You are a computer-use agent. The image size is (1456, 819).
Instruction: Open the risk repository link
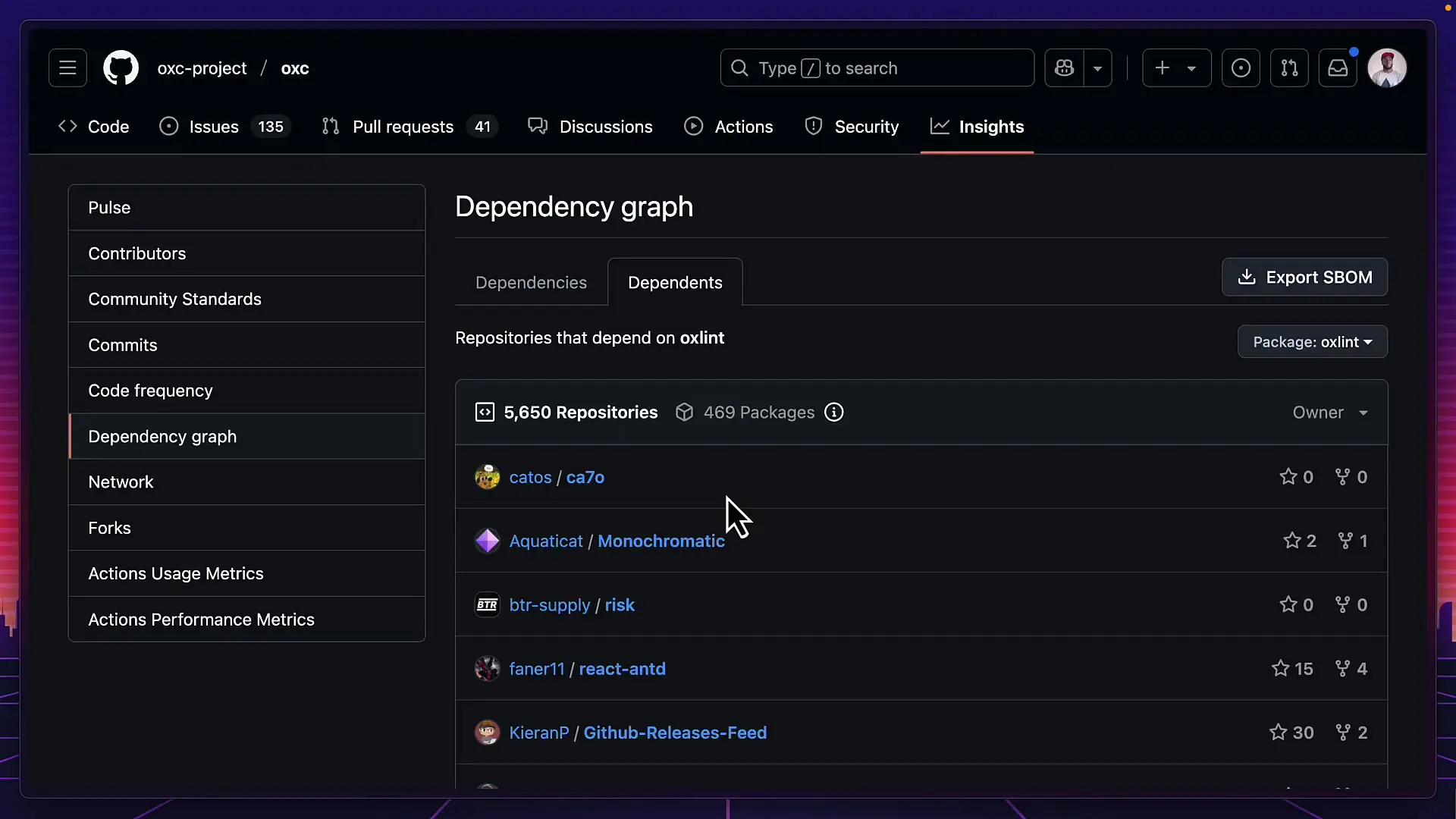[x=620, y=605]
